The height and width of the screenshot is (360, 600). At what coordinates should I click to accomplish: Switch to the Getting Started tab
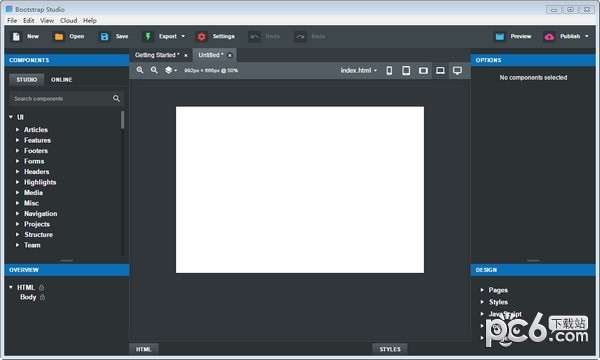tap(157, 55)
